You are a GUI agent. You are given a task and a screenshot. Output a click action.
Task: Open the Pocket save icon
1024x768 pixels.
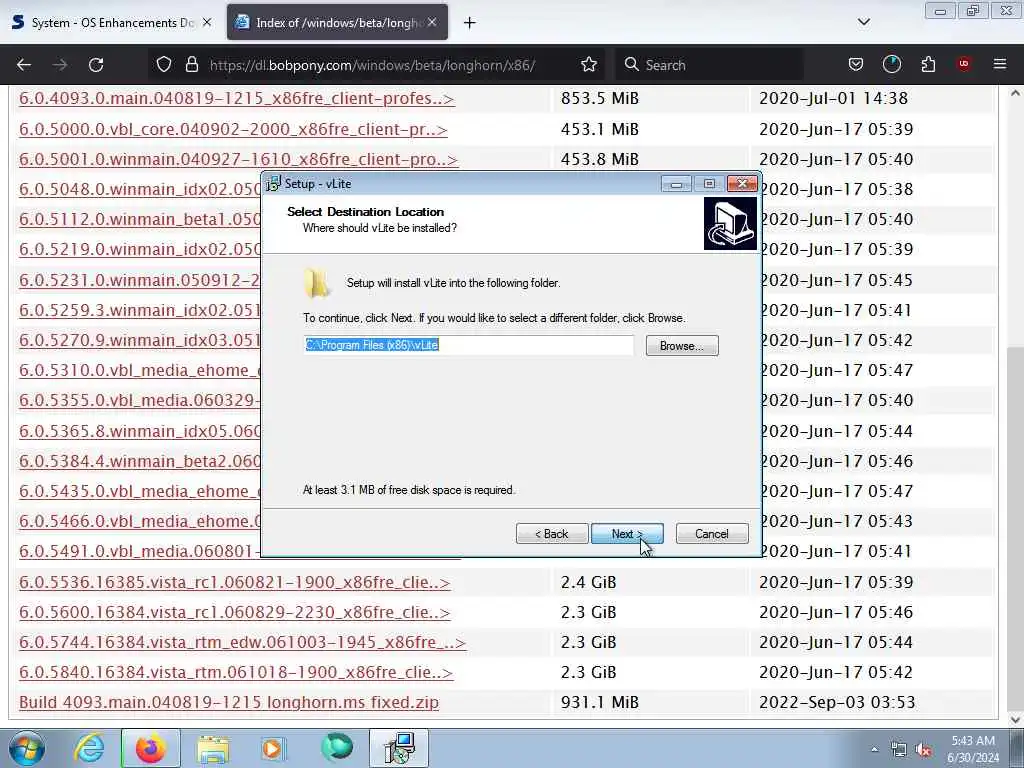tap(856, 65)
